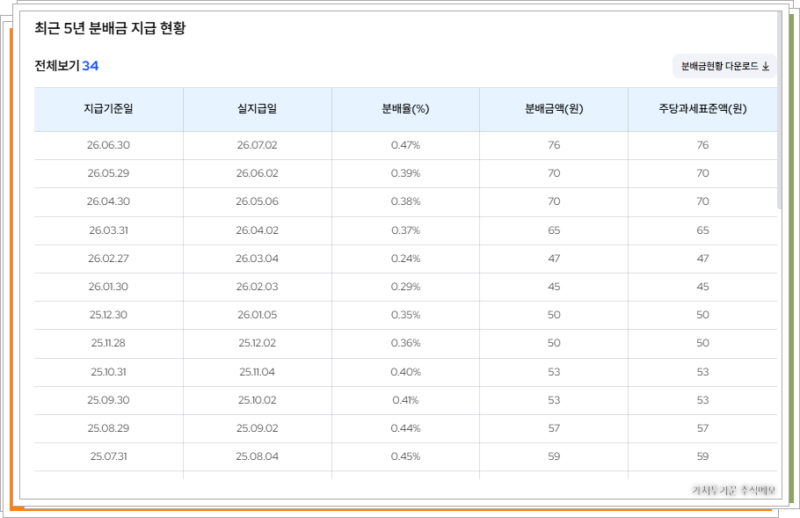Click the rate value 0.44%
The image size is (800, 518).
(x=406, y=428)
